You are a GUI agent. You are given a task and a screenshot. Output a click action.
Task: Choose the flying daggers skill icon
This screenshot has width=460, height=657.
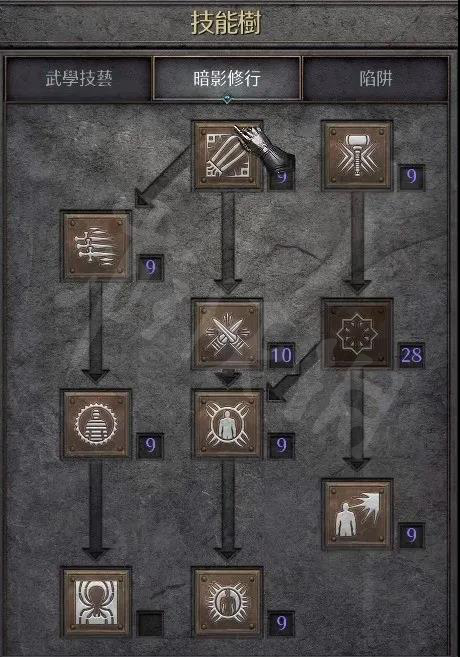(x=96, y=246)
